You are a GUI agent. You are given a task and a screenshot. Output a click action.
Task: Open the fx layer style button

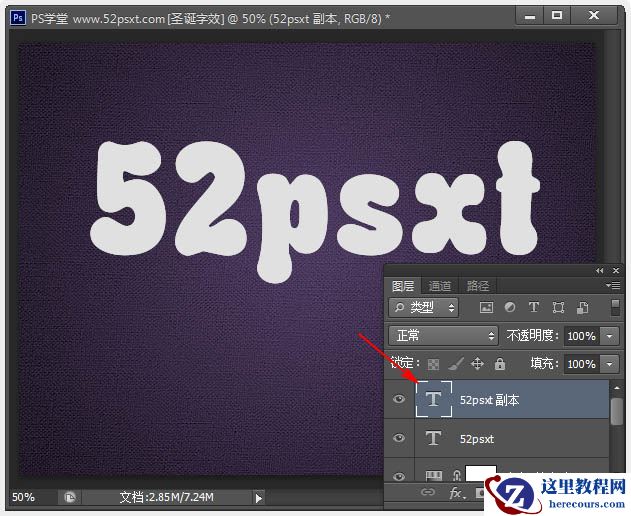(x=457, y=493)
